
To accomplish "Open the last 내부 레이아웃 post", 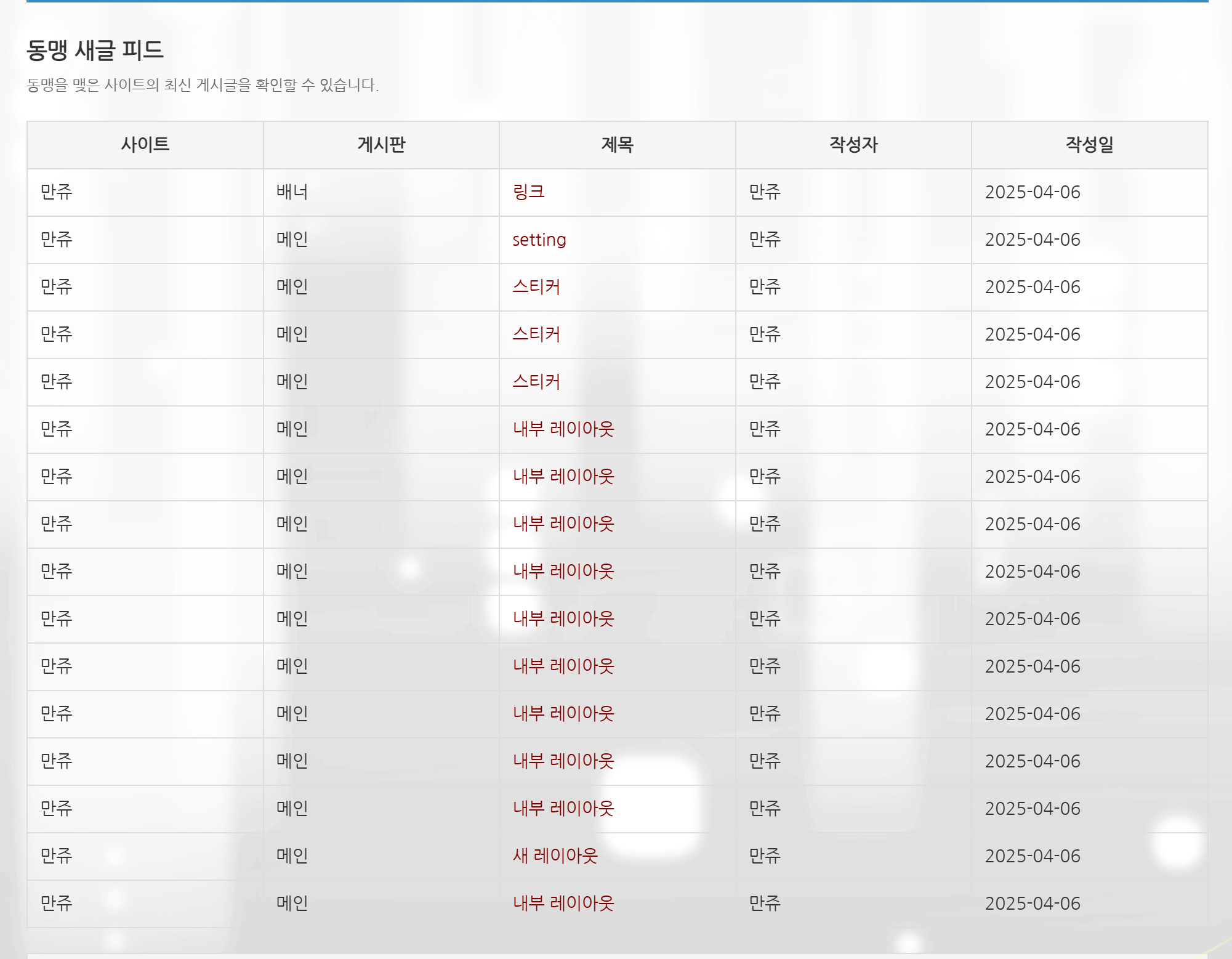I will pos(563,903).
